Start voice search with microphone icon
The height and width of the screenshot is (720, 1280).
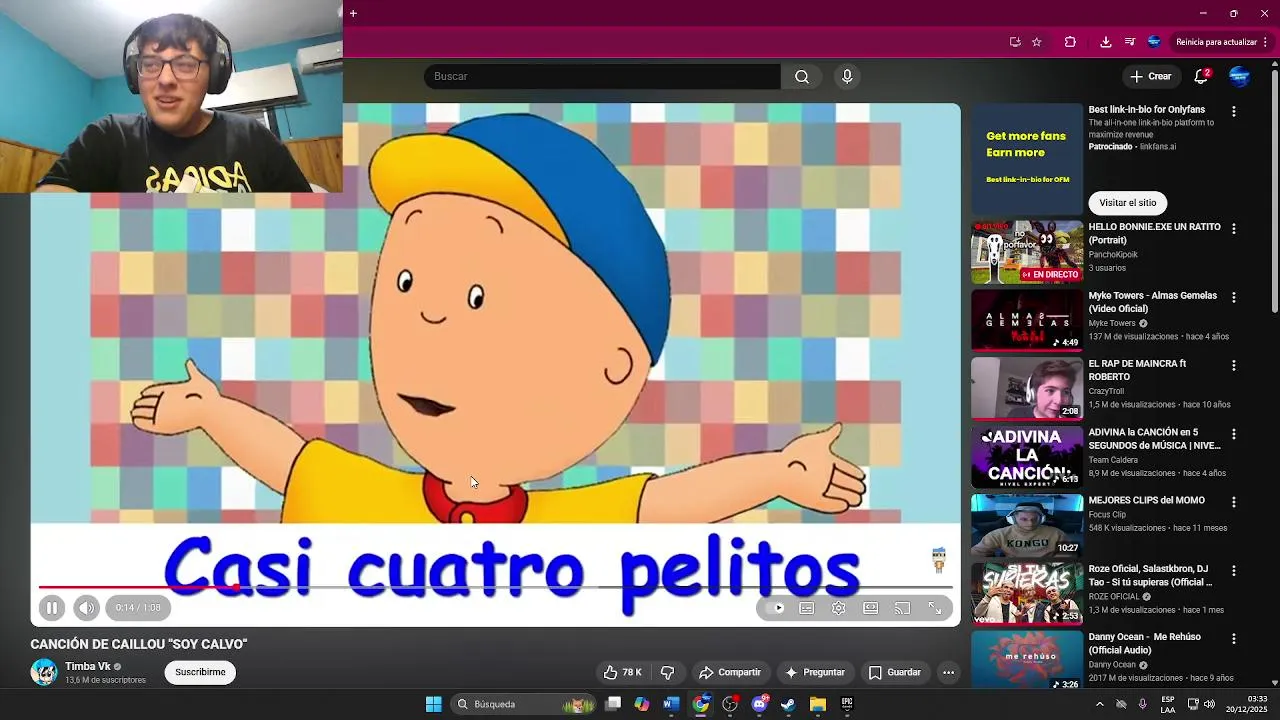coord(847,77)
